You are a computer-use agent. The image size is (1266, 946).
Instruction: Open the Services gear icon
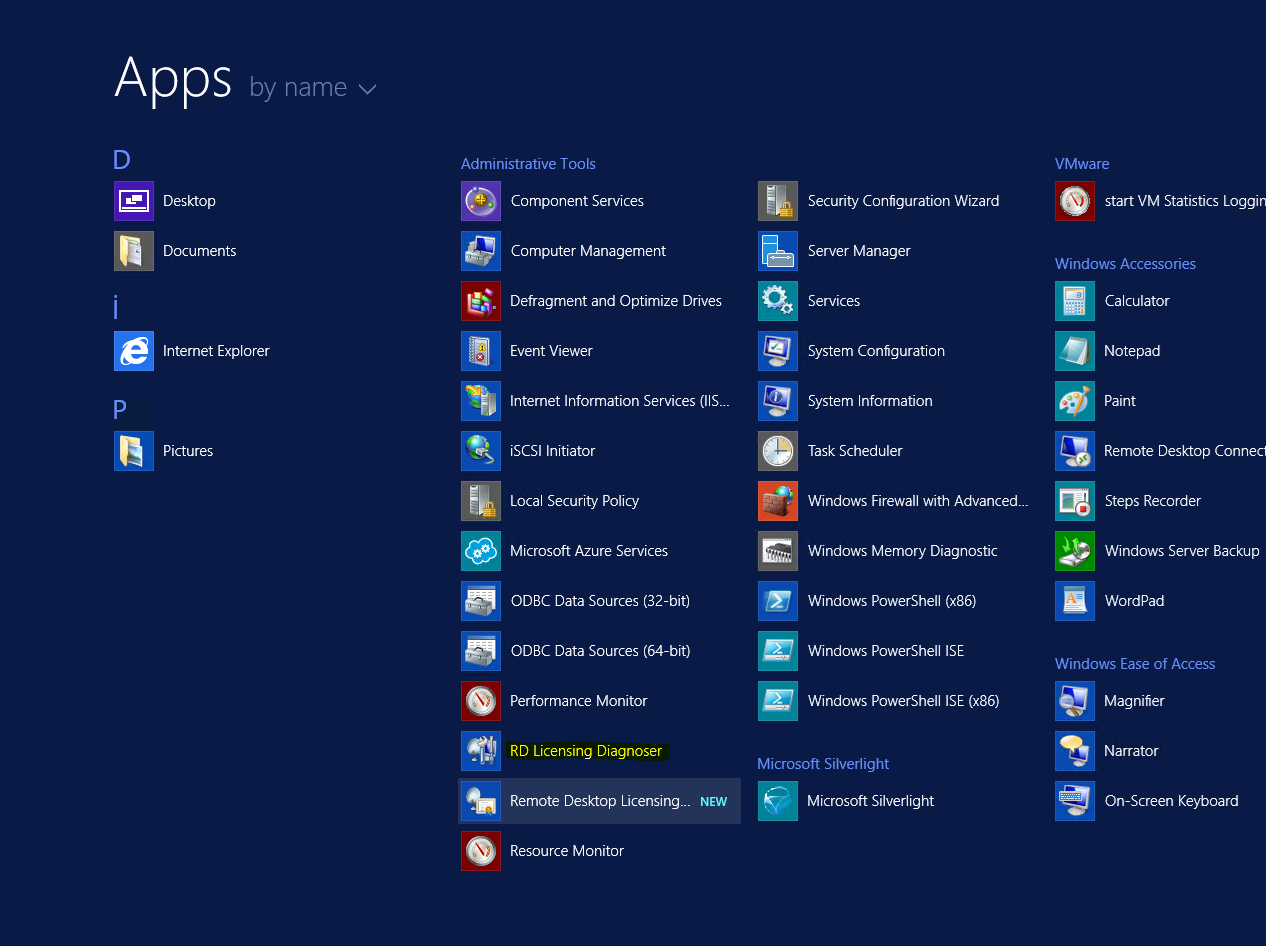tap(777, 301)
